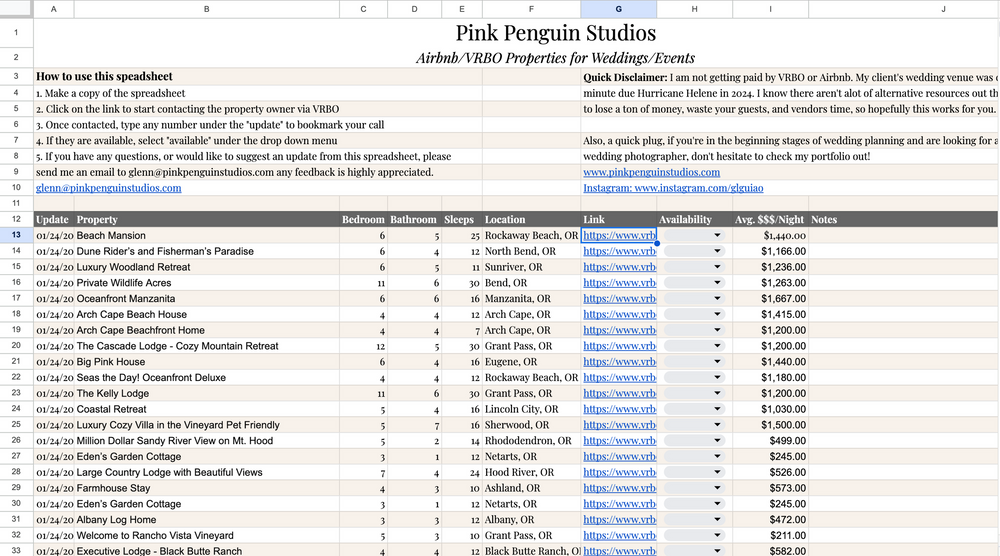Select the Manzanita, OR location cell
1000x556 pixels.
[531, 298]
